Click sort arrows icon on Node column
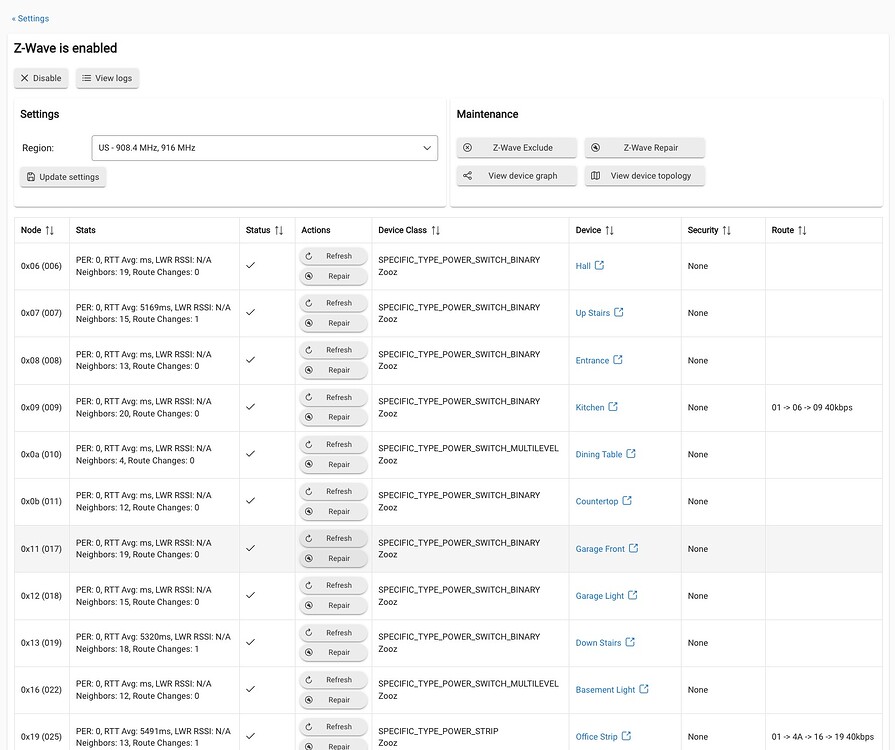 [50, 230]
